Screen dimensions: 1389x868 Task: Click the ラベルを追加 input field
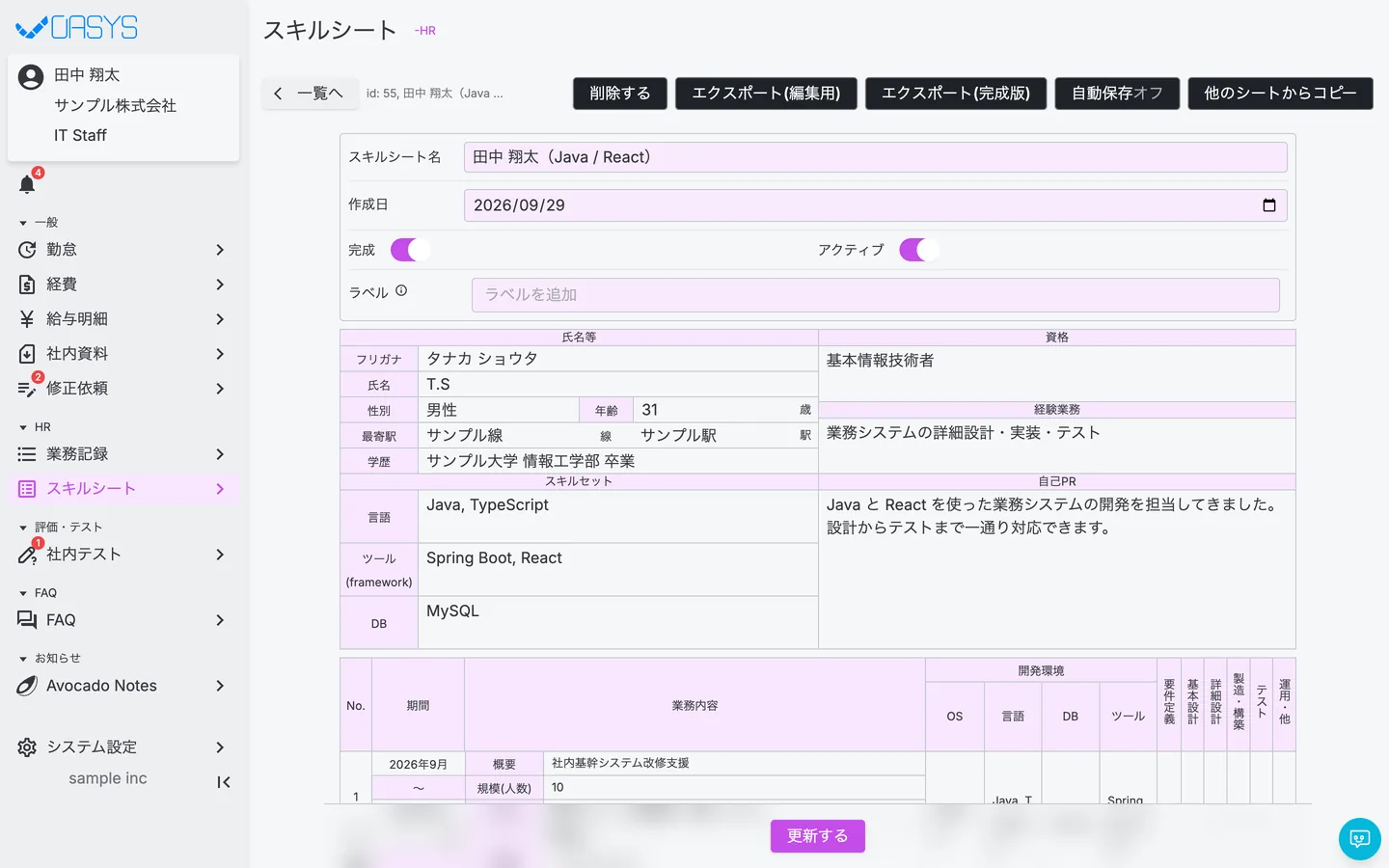click(x=876, y=295)
